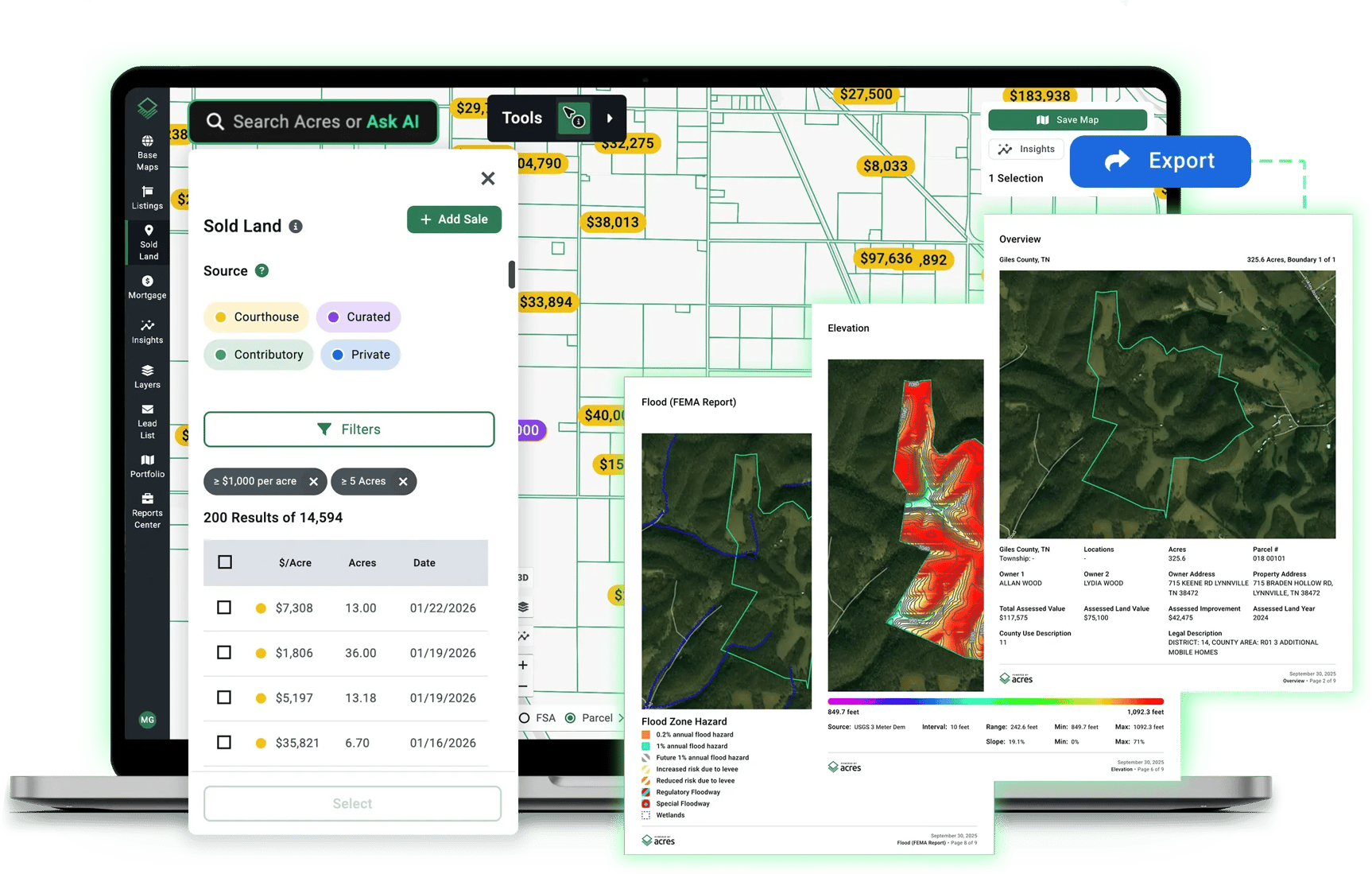Image resolution: width=1372 pixels, height=874 pixels.
Task: Toggle the Courthouse source filter
Action: tap(257, 317)
